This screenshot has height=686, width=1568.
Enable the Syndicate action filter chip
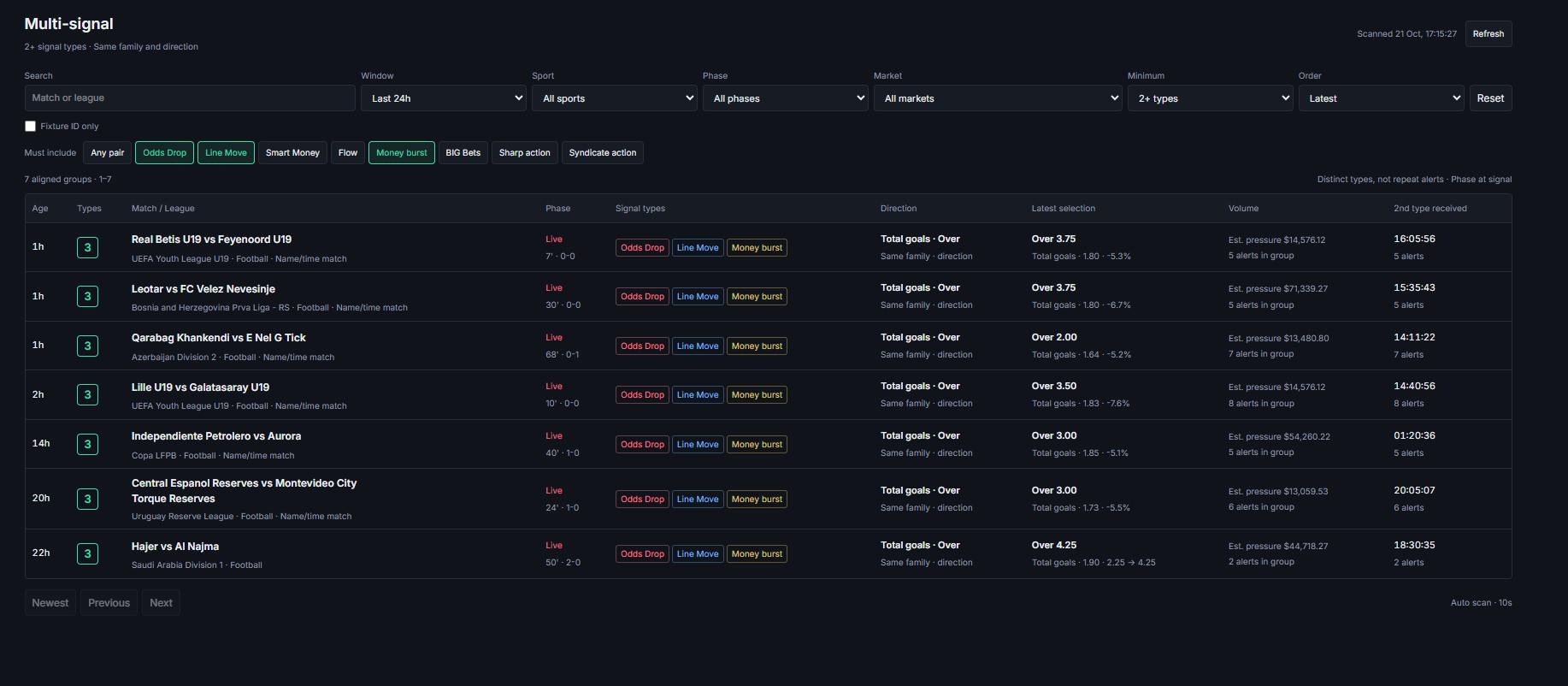[x=603, y=153]
